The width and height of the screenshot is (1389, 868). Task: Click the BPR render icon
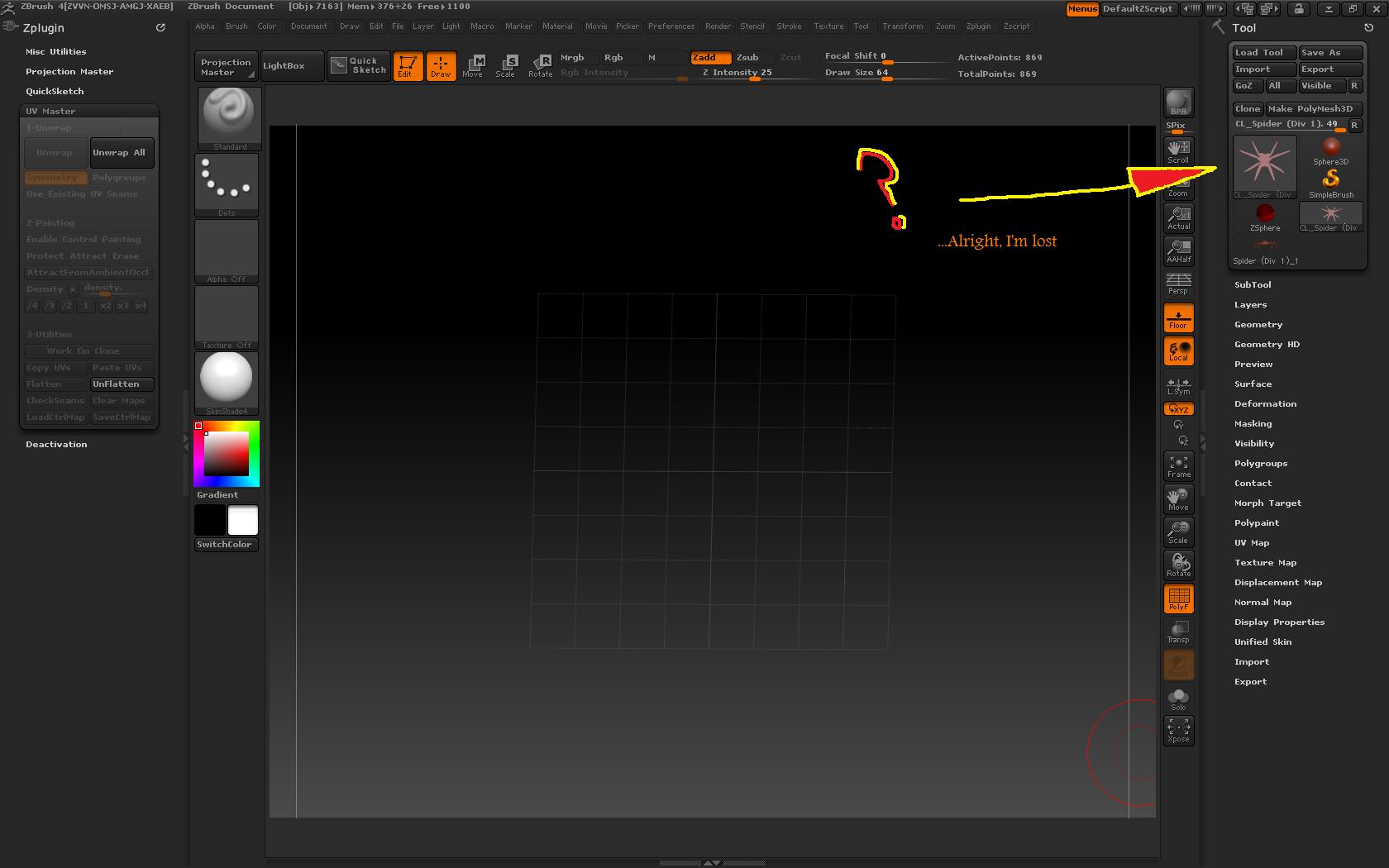[1178, 103]
